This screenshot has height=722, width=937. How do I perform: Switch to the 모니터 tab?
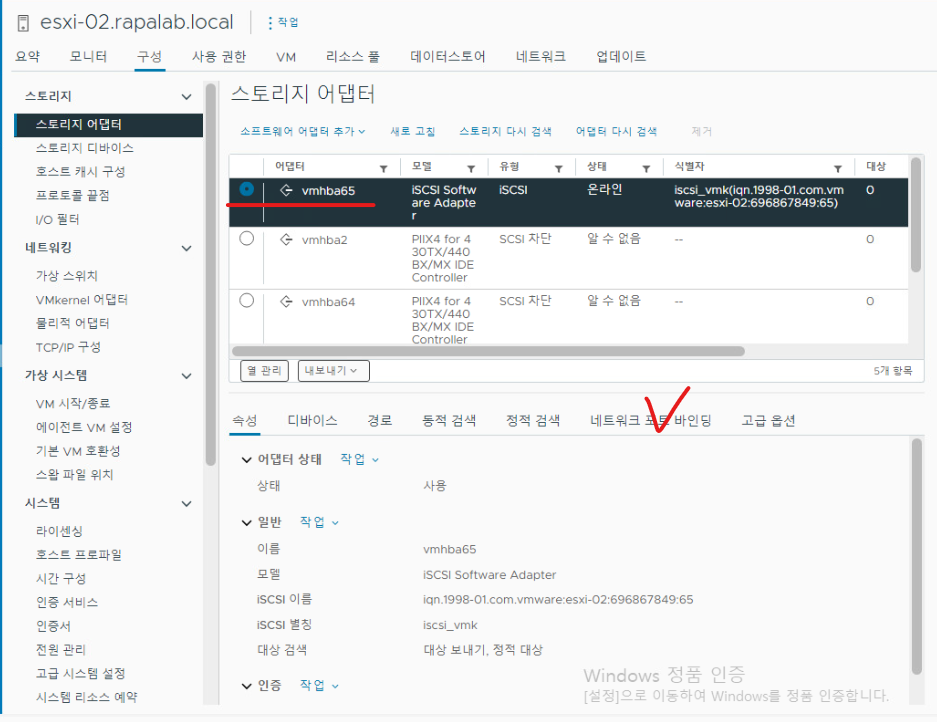[x=88, y=56]
